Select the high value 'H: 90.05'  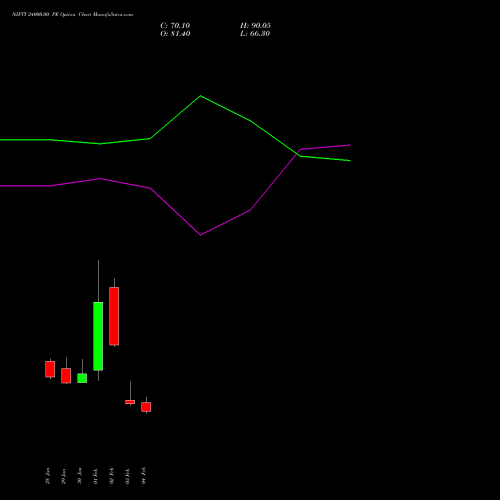coord(255,26)
